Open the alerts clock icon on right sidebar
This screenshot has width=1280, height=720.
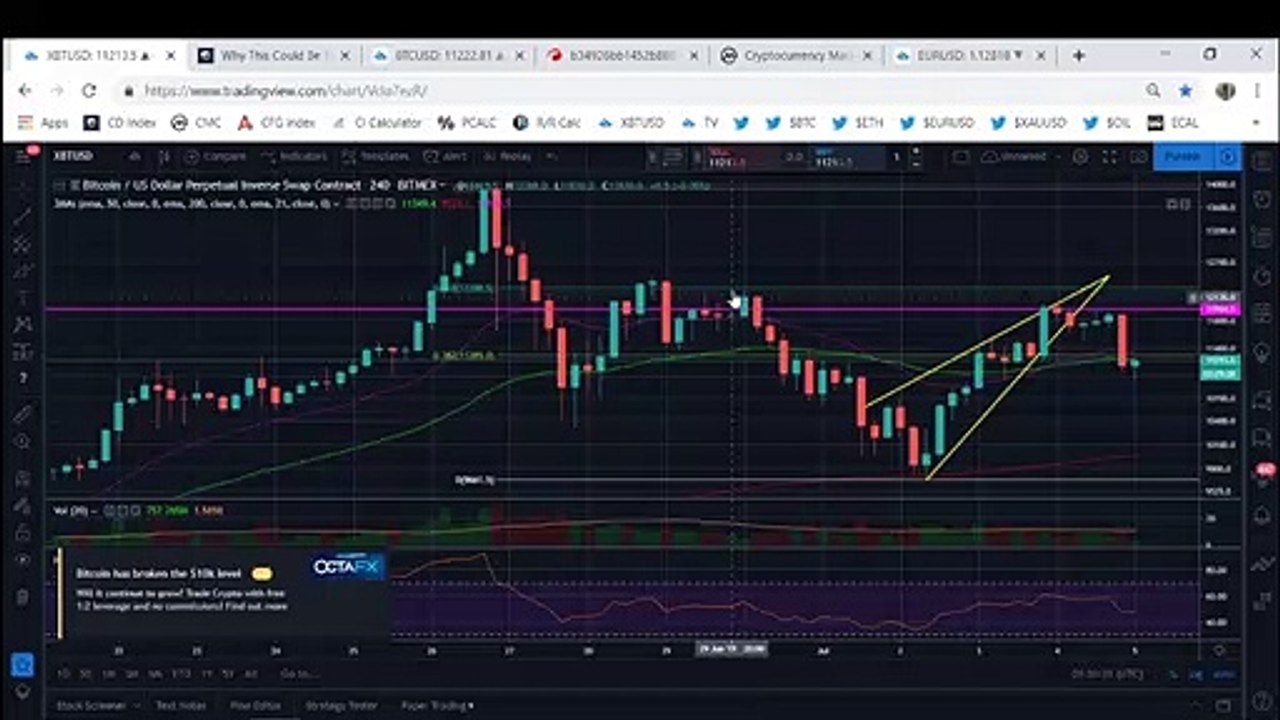coord(1261,199)
